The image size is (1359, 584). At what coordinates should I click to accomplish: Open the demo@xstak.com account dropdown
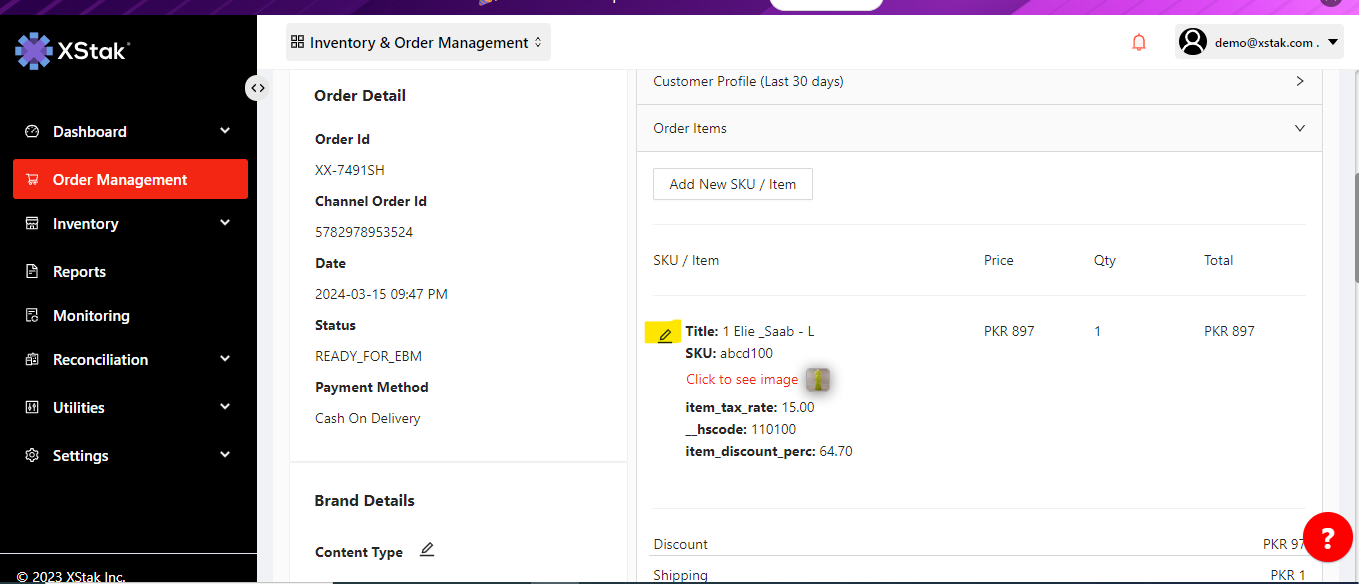pyautogui.click(x=1332, y=42)
